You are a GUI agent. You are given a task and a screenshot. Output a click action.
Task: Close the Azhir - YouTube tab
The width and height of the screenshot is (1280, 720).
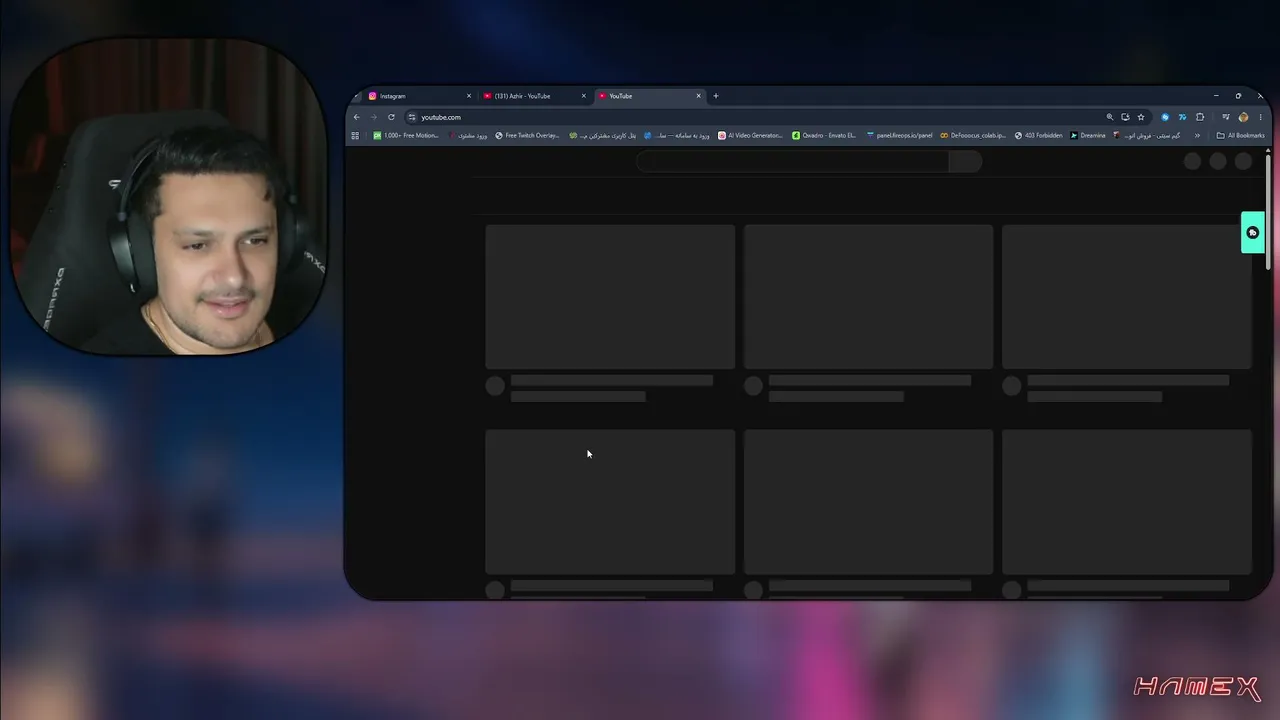(x=584, y=96)
